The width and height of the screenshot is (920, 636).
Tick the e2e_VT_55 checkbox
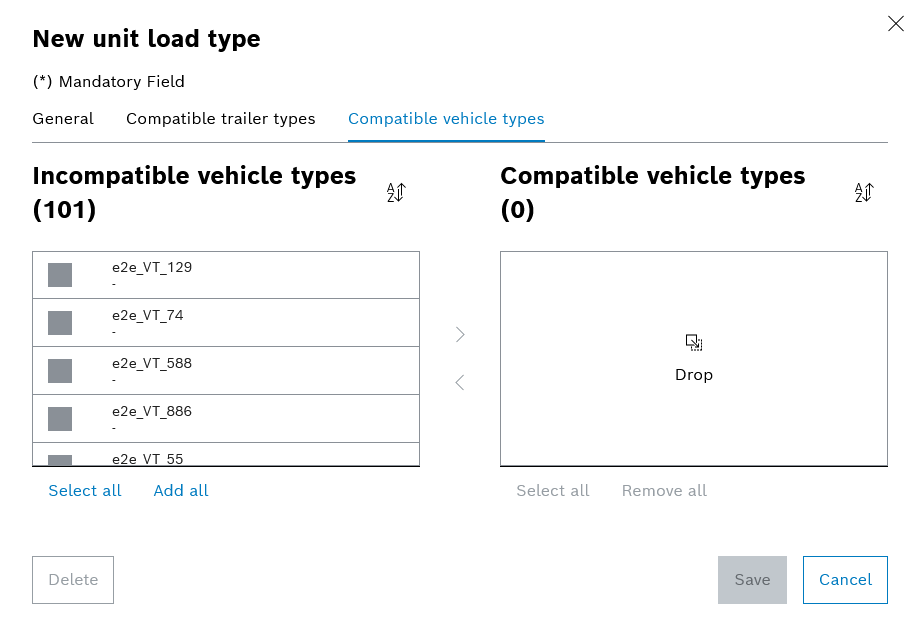[x=60, y=460]
